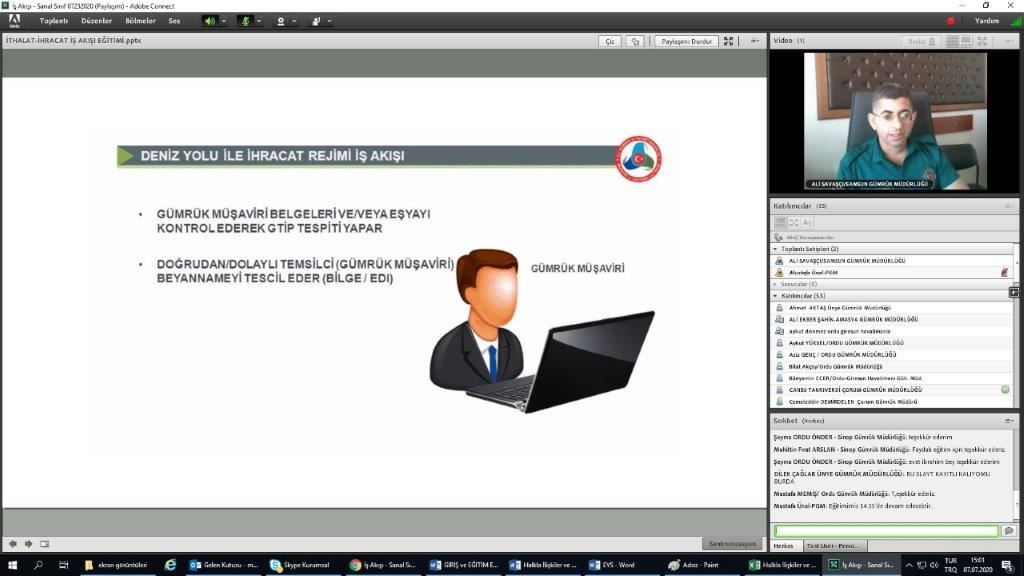Screen dimensions: 1024x576
Task: Click into the chat message input field
Action: click(885, 531)
